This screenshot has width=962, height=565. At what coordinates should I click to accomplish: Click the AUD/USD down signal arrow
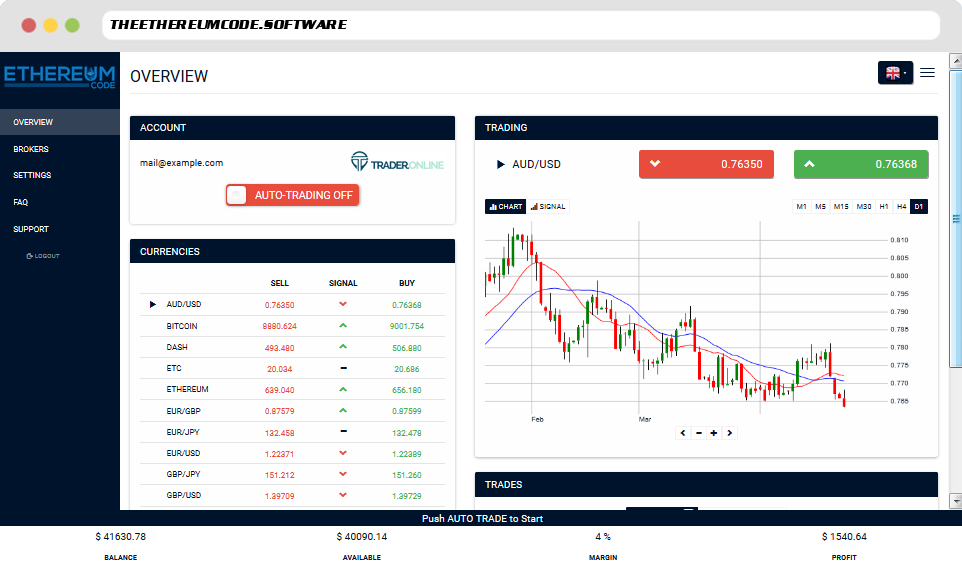(343, 304)
